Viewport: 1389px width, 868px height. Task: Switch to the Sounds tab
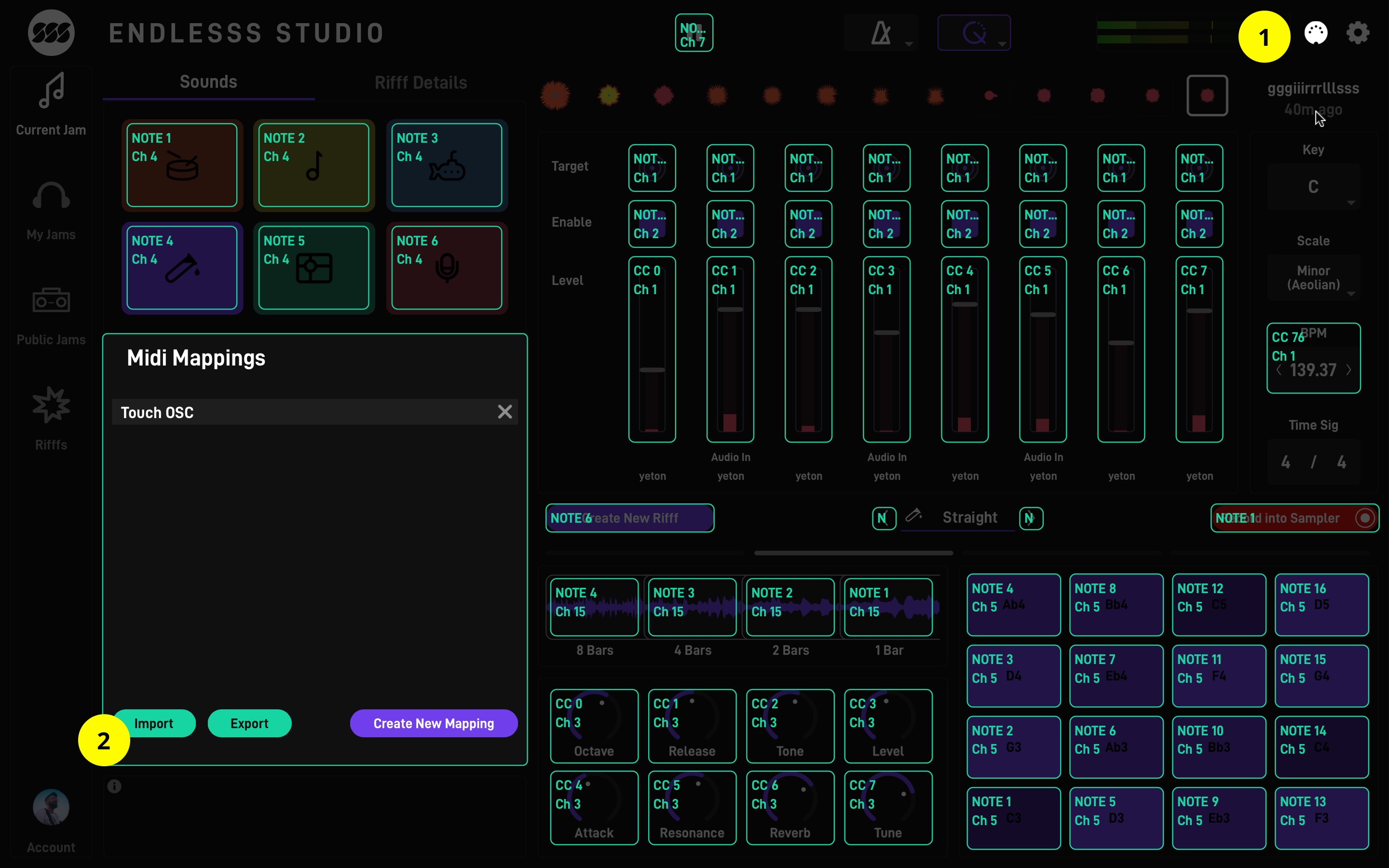tap(208, 81)
